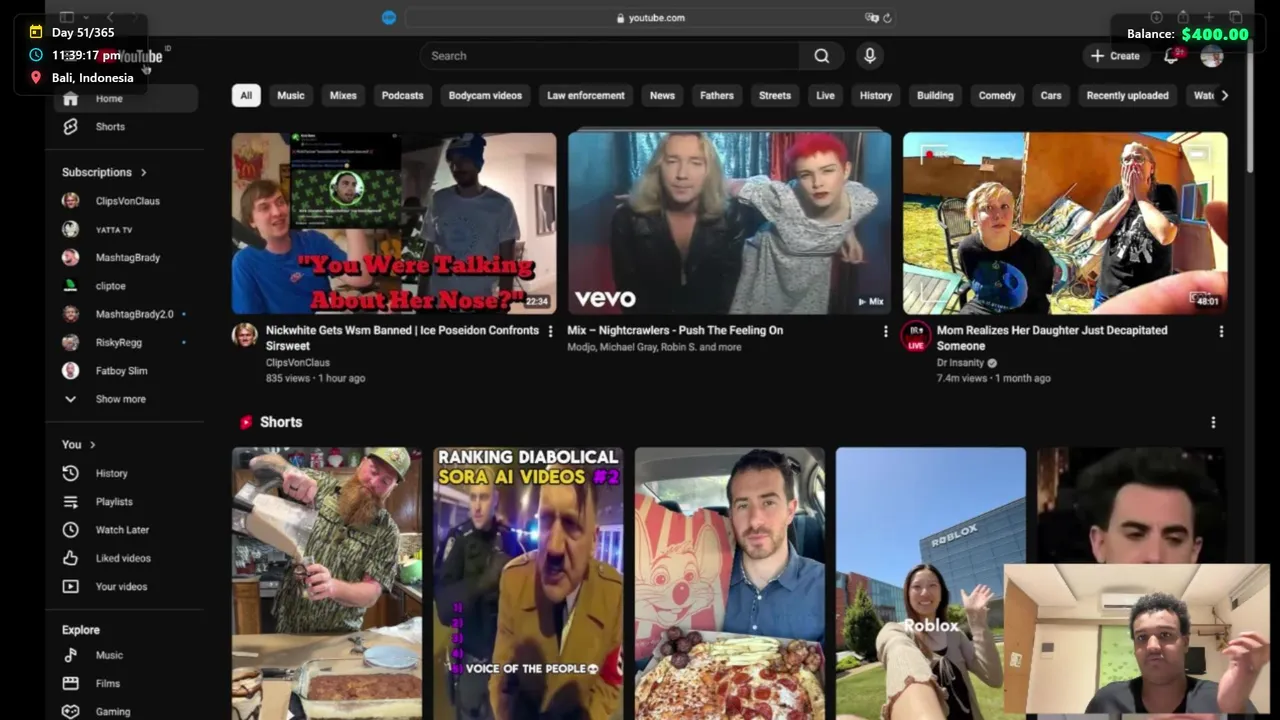
Task: Reload the page in address bar
Action: coord(887,18)
